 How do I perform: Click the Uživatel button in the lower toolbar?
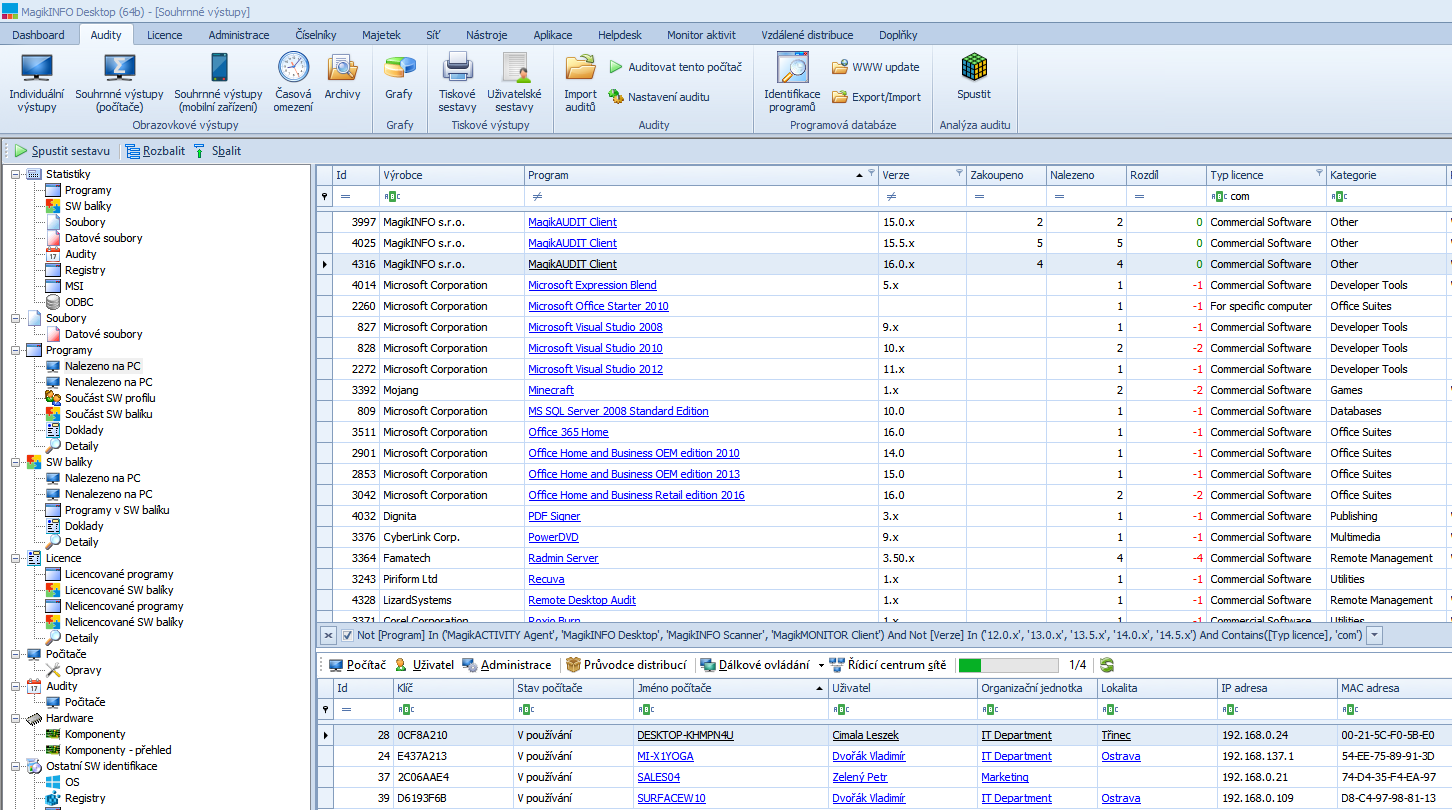(424, 665)
